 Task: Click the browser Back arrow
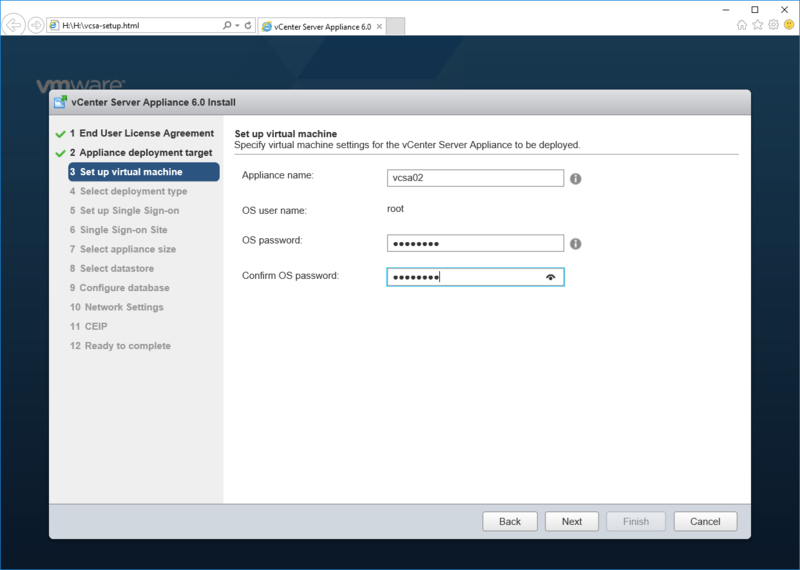(x=14, y=25)
